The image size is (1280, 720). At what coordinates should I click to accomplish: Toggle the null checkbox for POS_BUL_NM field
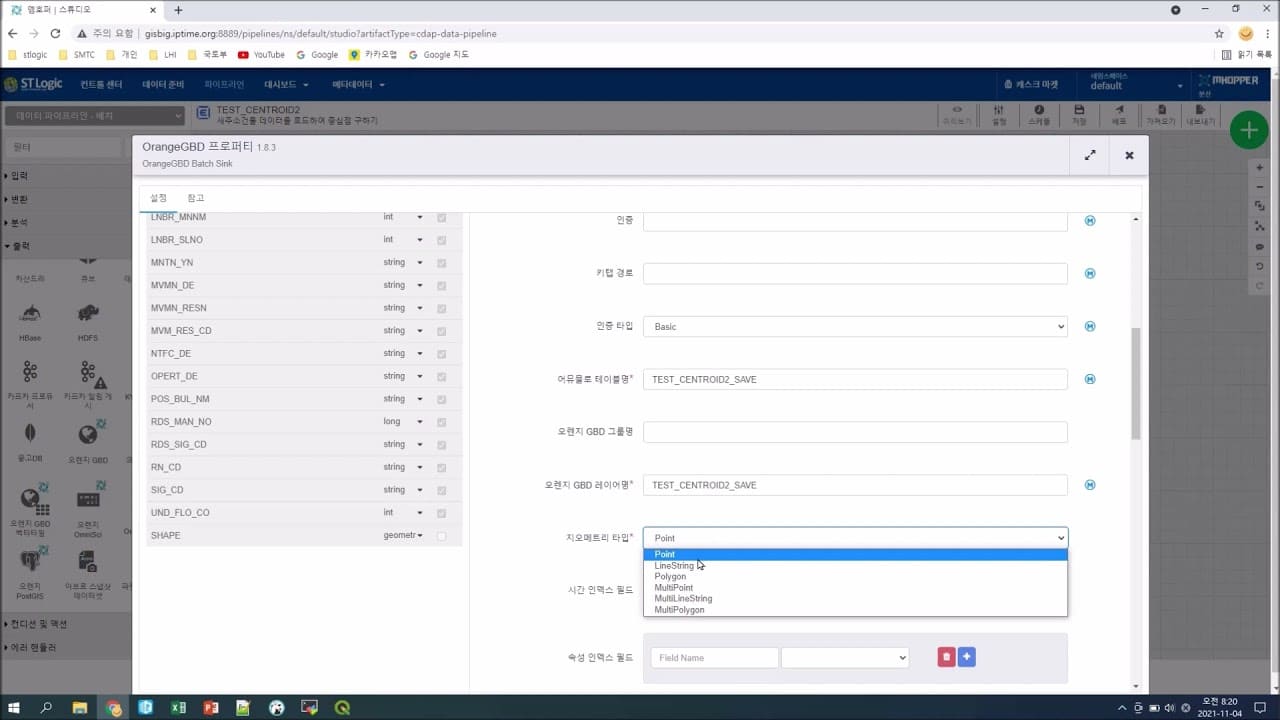coord(441,399)
